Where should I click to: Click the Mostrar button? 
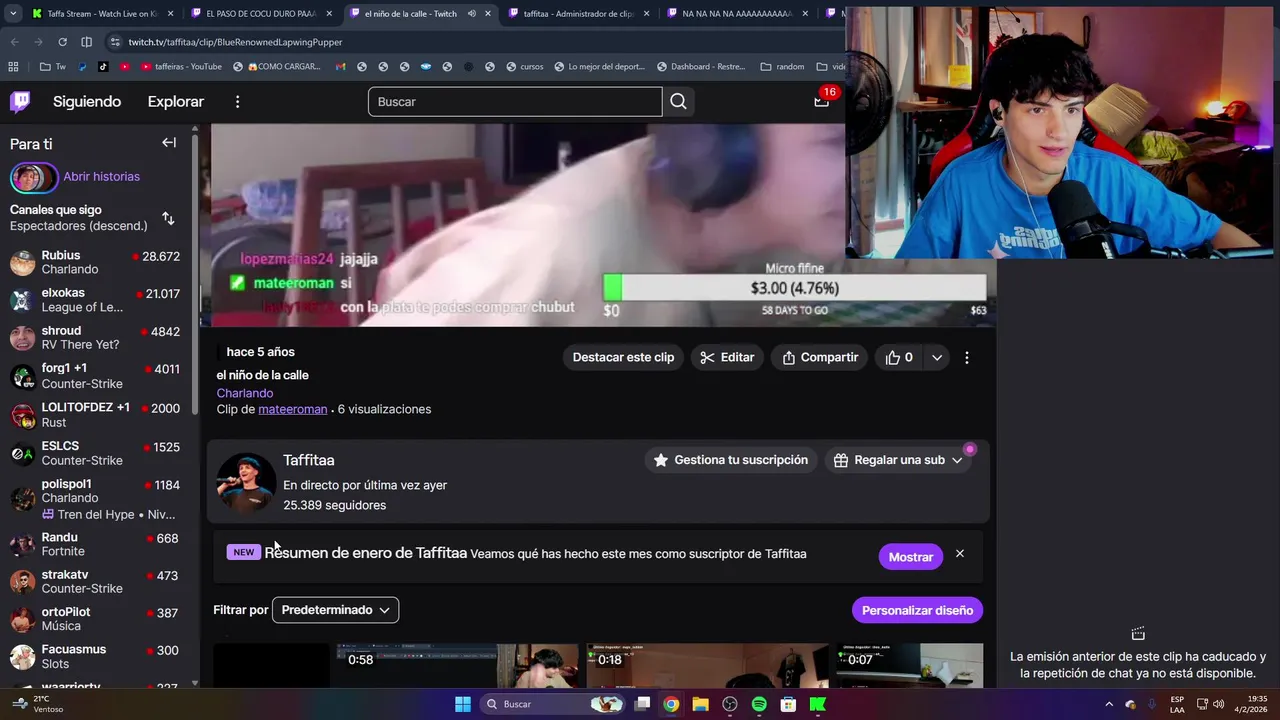[x=910, y=556]
